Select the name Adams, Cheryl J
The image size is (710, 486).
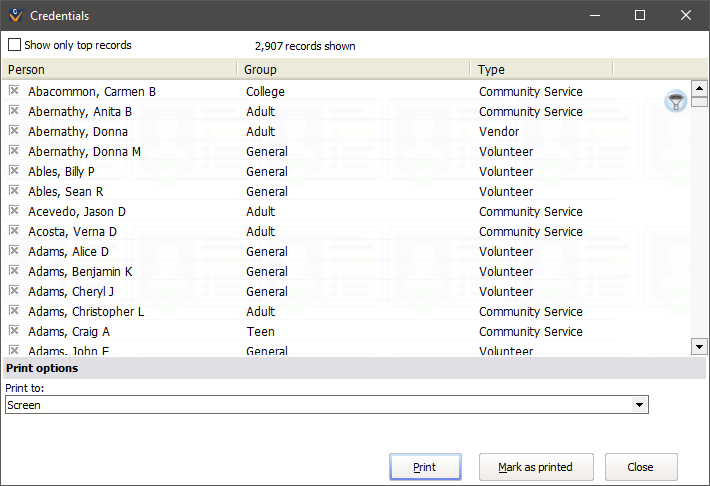pos(71,291)
